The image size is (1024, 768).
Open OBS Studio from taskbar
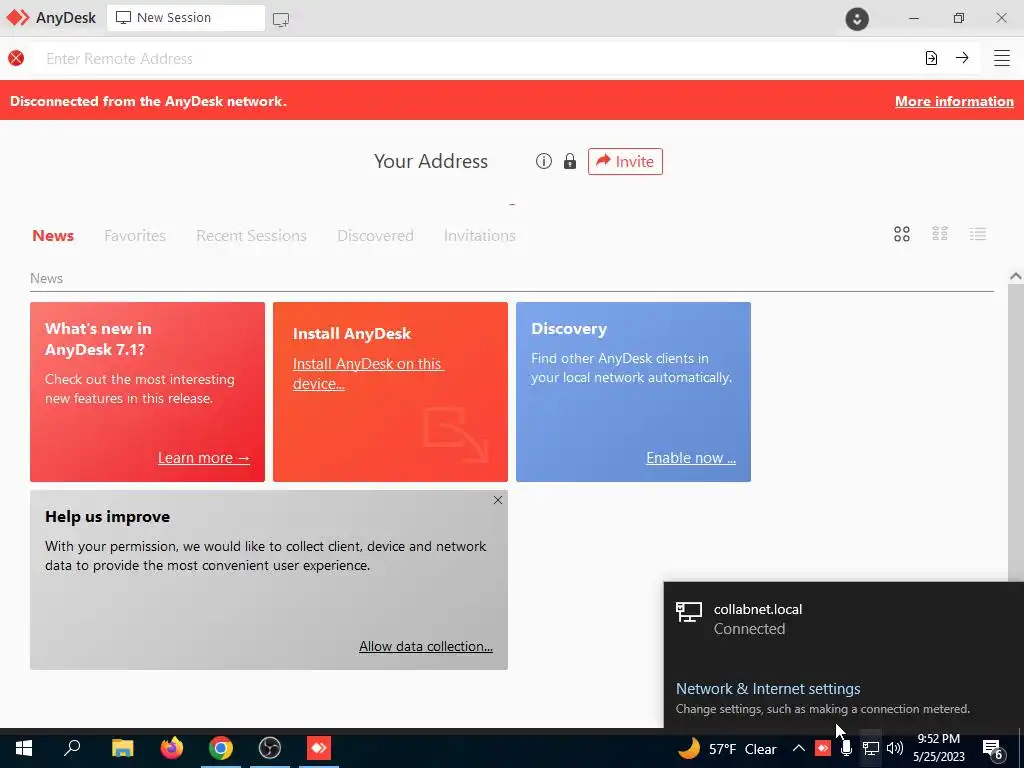270,748
